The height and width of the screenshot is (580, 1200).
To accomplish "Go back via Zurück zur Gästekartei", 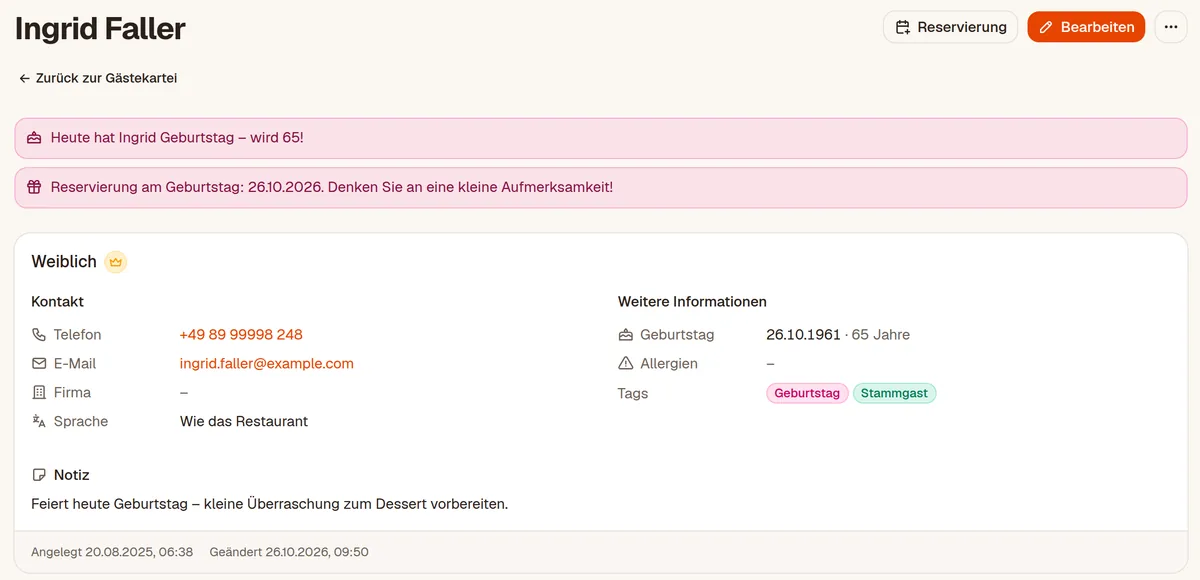I will [x=98, y=78].
